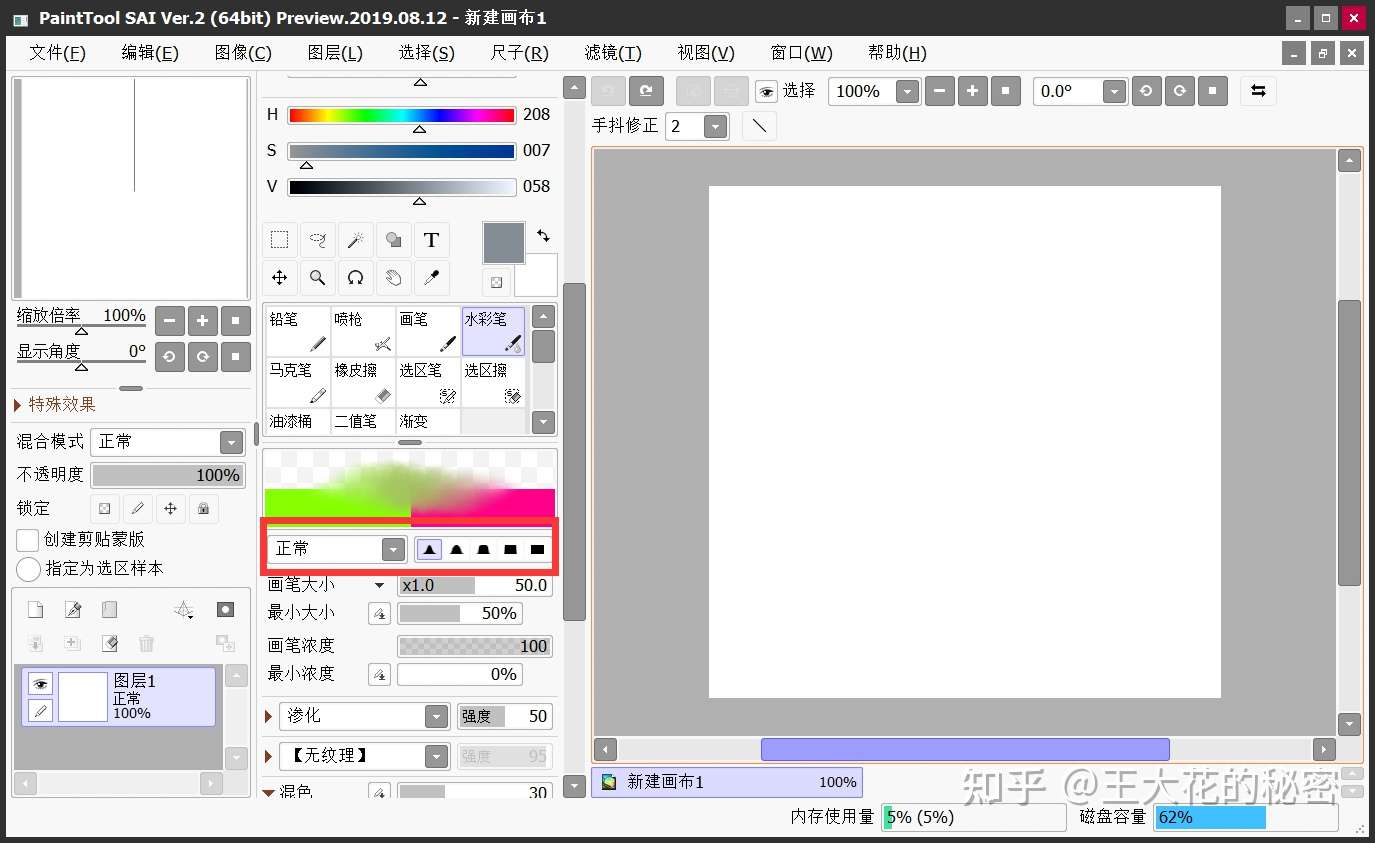The height and width of the screenshot is (843, 1375).
Task: Select the hand pan tool
Action: (393, 278)
